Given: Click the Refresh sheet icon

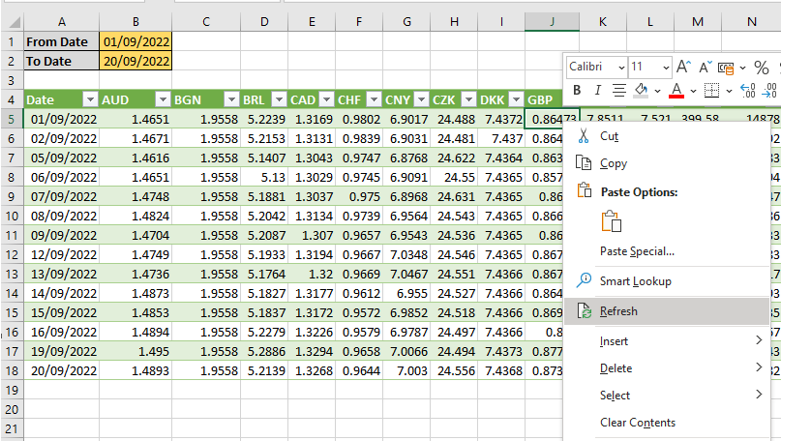Looking at the screenshot, I should click(584, 311).
